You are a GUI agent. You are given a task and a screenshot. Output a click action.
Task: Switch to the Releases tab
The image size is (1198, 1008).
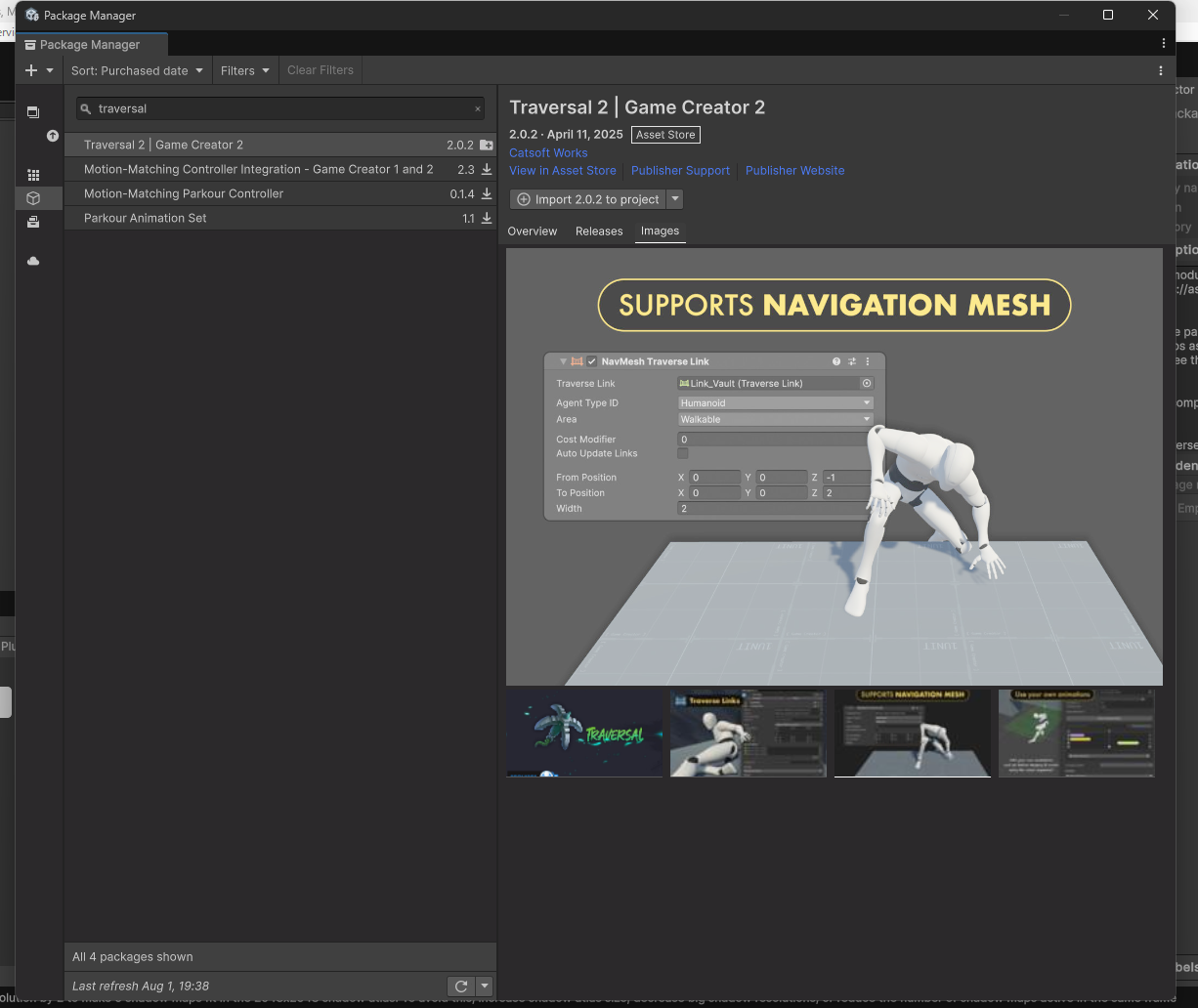(599, 231)
